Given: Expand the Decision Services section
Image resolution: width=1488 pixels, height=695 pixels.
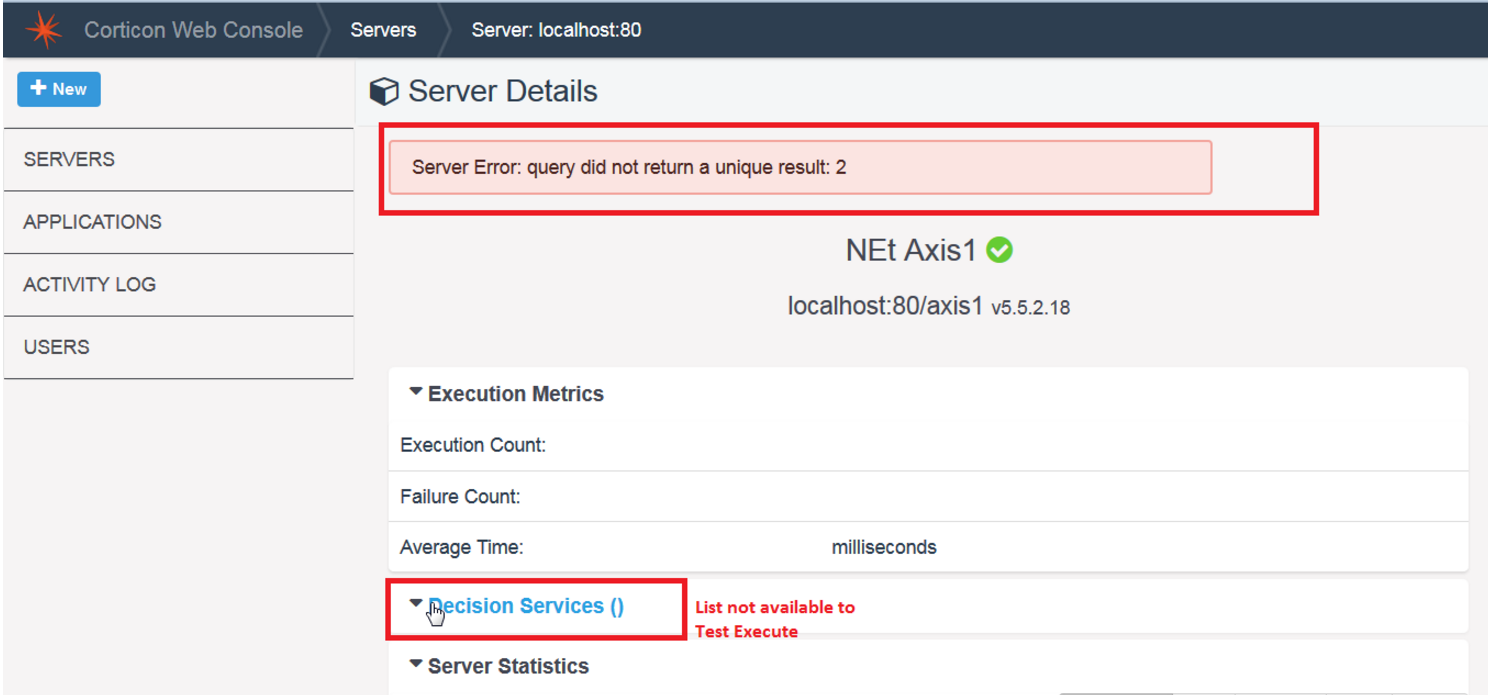Looking at the screenshot, I should pyautogui.click(x=416, y=604).
